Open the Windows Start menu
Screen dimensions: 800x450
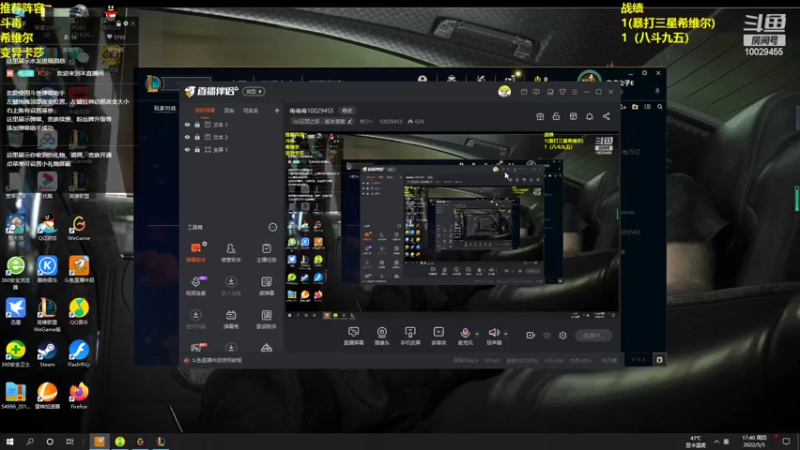[x=9, y=441]
